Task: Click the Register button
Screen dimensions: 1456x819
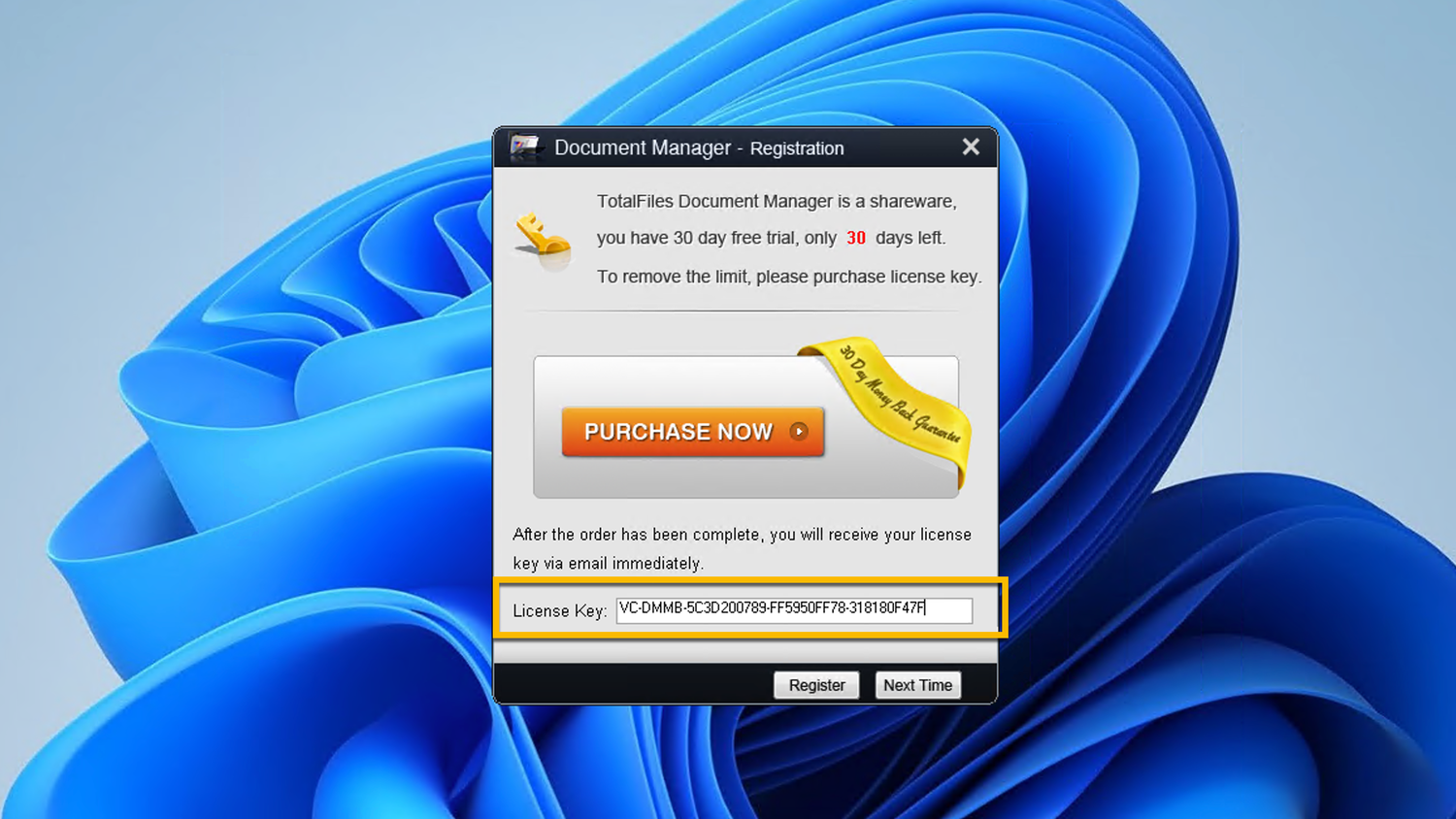Action: coord(816,685)
